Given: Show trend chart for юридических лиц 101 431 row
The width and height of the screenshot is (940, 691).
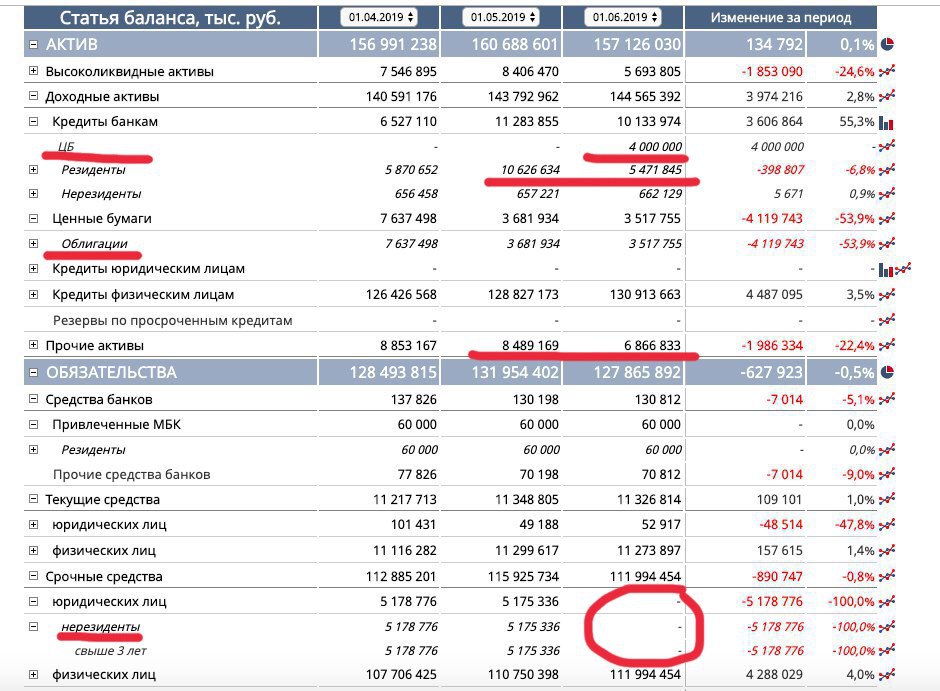Looking at the screenshot, I should (x=887, y=524).
